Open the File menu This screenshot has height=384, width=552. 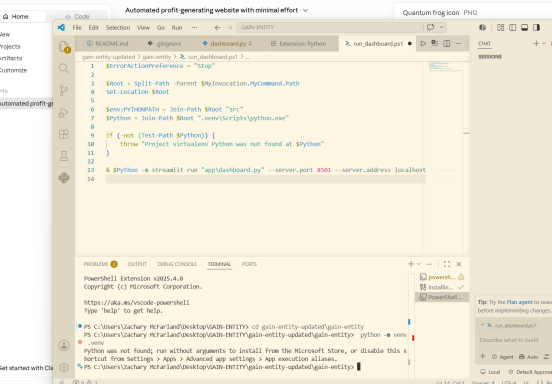pos(77,27)
